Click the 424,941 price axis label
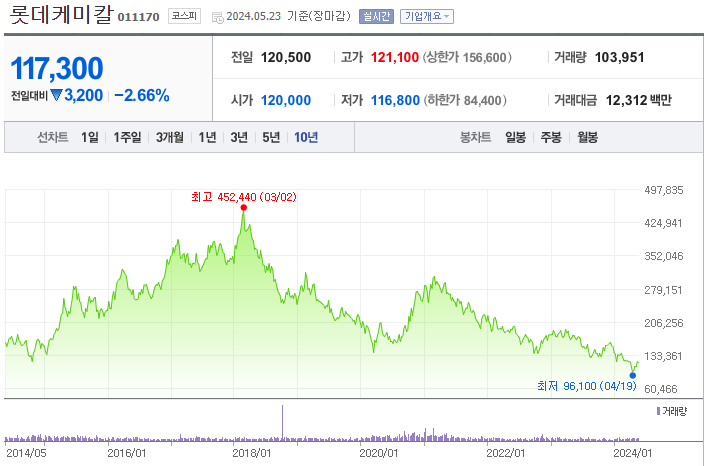704x466 pixels. coord(663,223)
